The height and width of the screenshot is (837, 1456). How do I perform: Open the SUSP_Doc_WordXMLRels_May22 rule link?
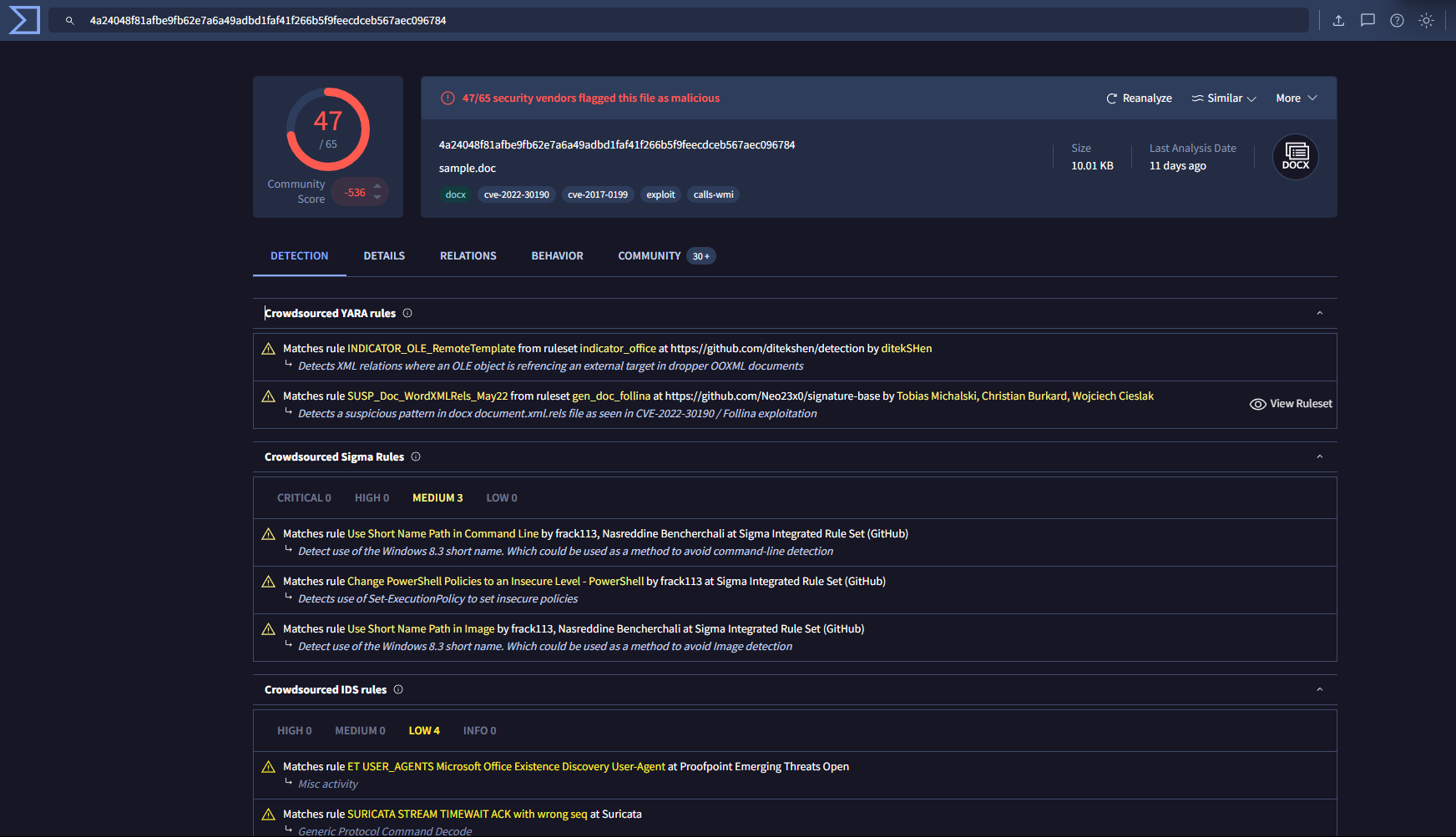tap(427, 396)
